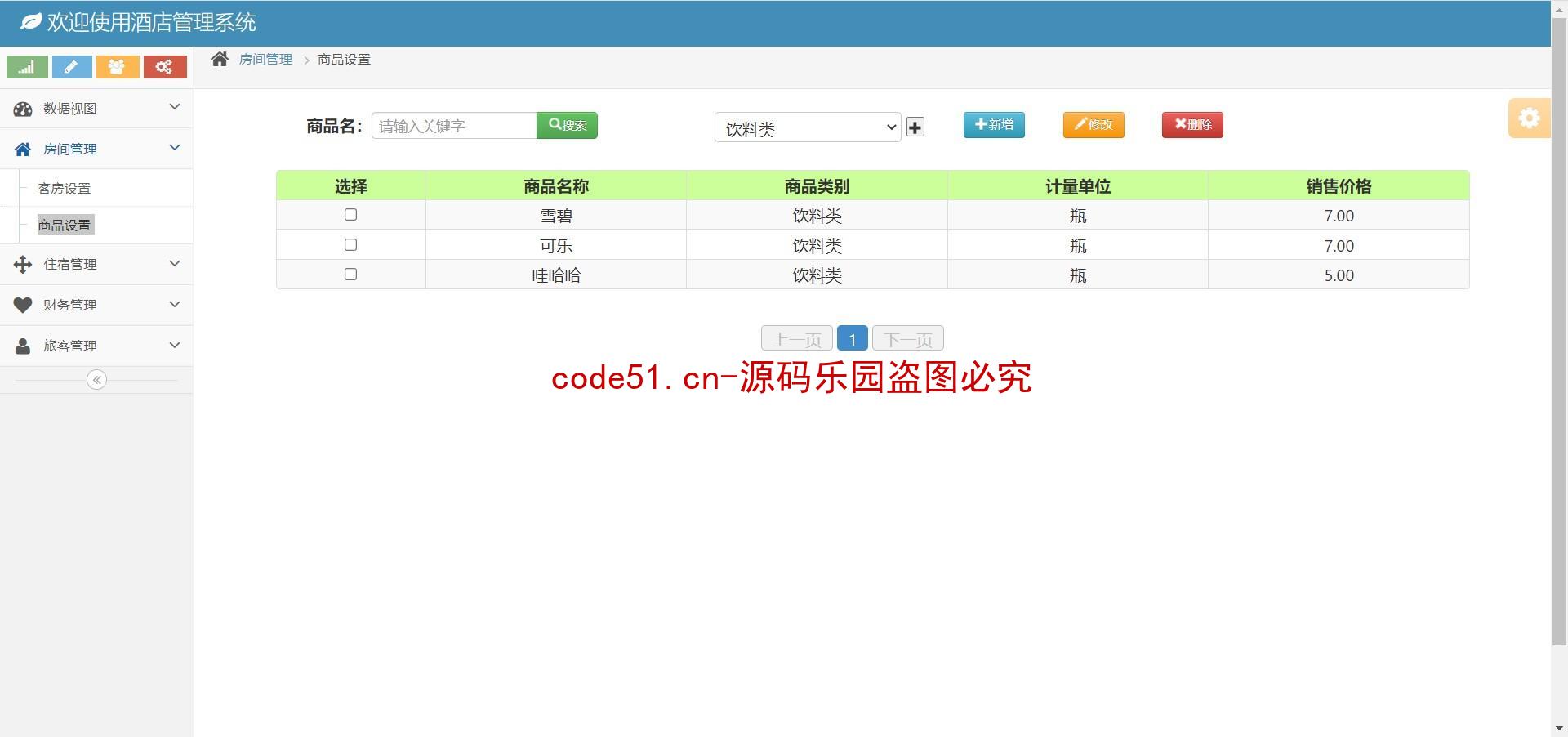
Task: Click the 5.00 price cell
Action: [x=1339, y=275]
